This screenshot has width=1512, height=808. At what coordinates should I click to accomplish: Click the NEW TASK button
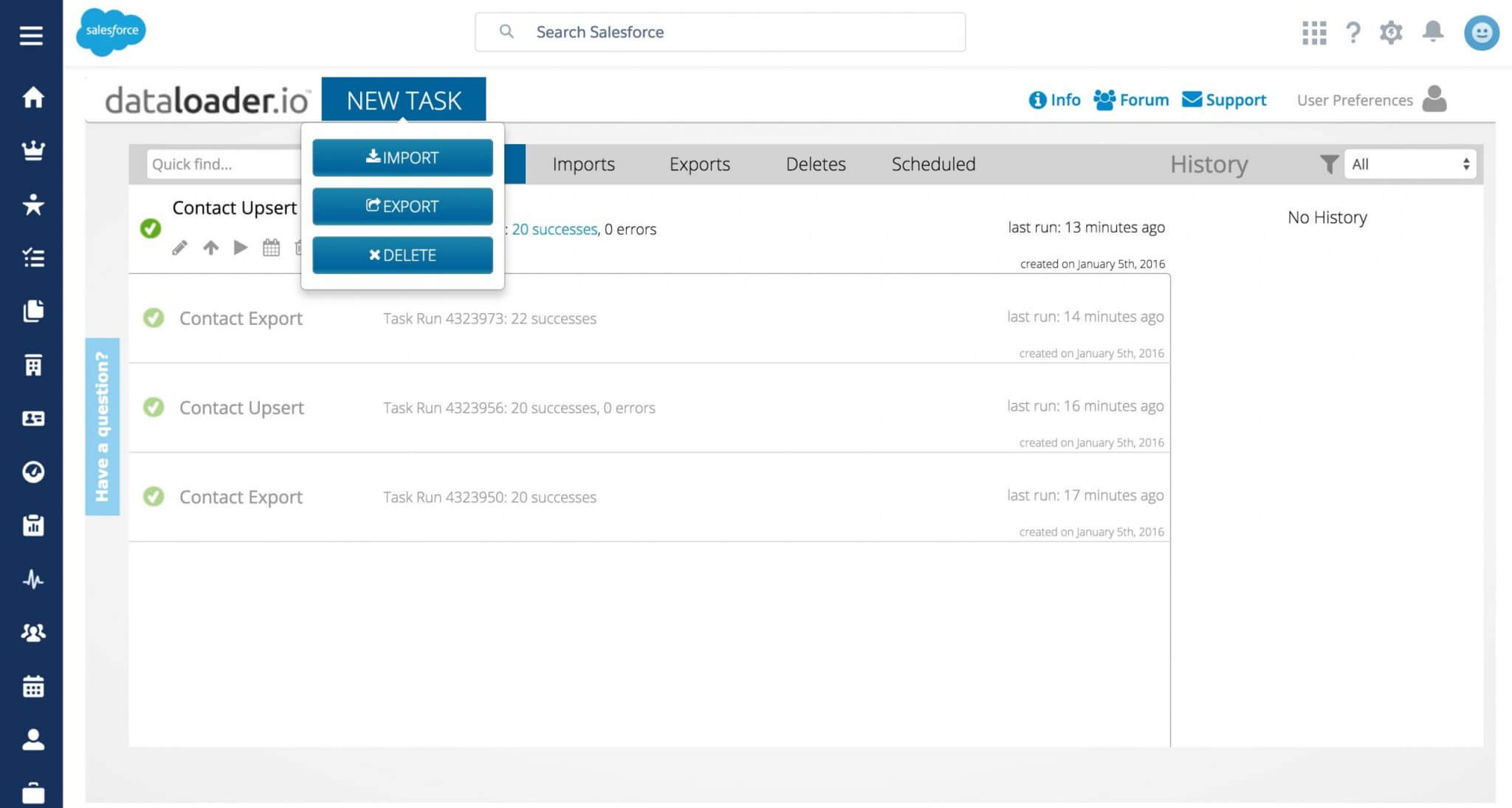tap(404, 100)
